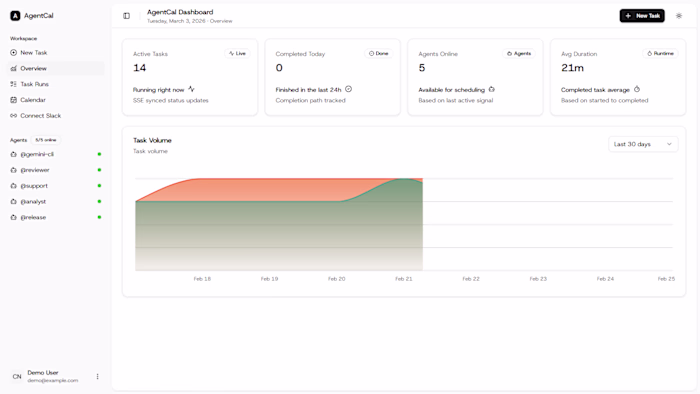Image resolution: width=700 pixels, height=394 pixels.
Task: Click the clock icon beside Finished in last 24h
Action: pyautogui.click(x=349, y=89)
